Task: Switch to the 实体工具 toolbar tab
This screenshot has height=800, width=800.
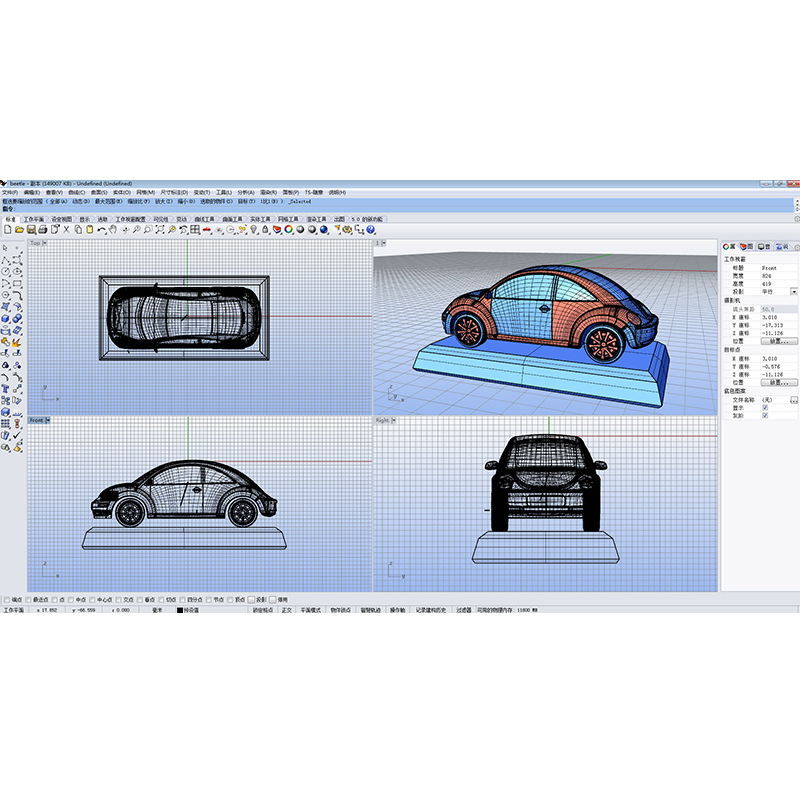Action: click(x=260, y=219)
